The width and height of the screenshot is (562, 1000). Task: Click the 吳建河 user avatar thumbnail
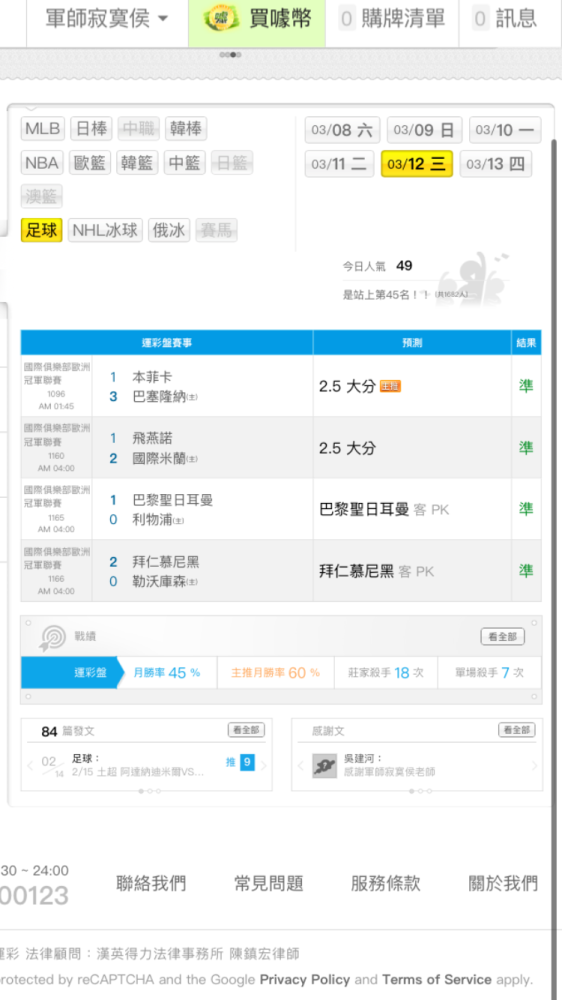click(x=325, y=765)
